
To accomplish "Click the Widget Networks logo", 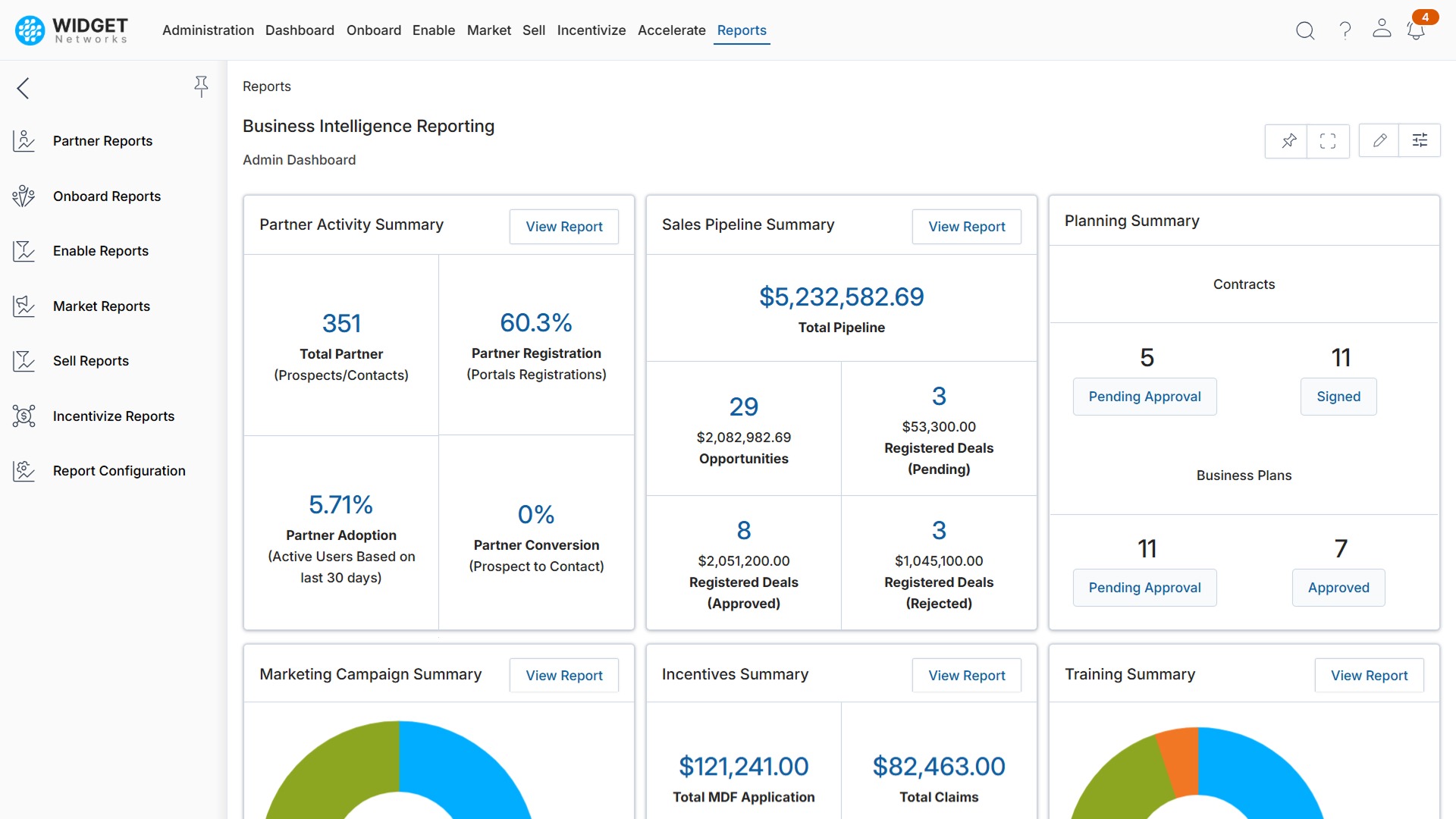I will pyautogui.click(x=70, y=30).
